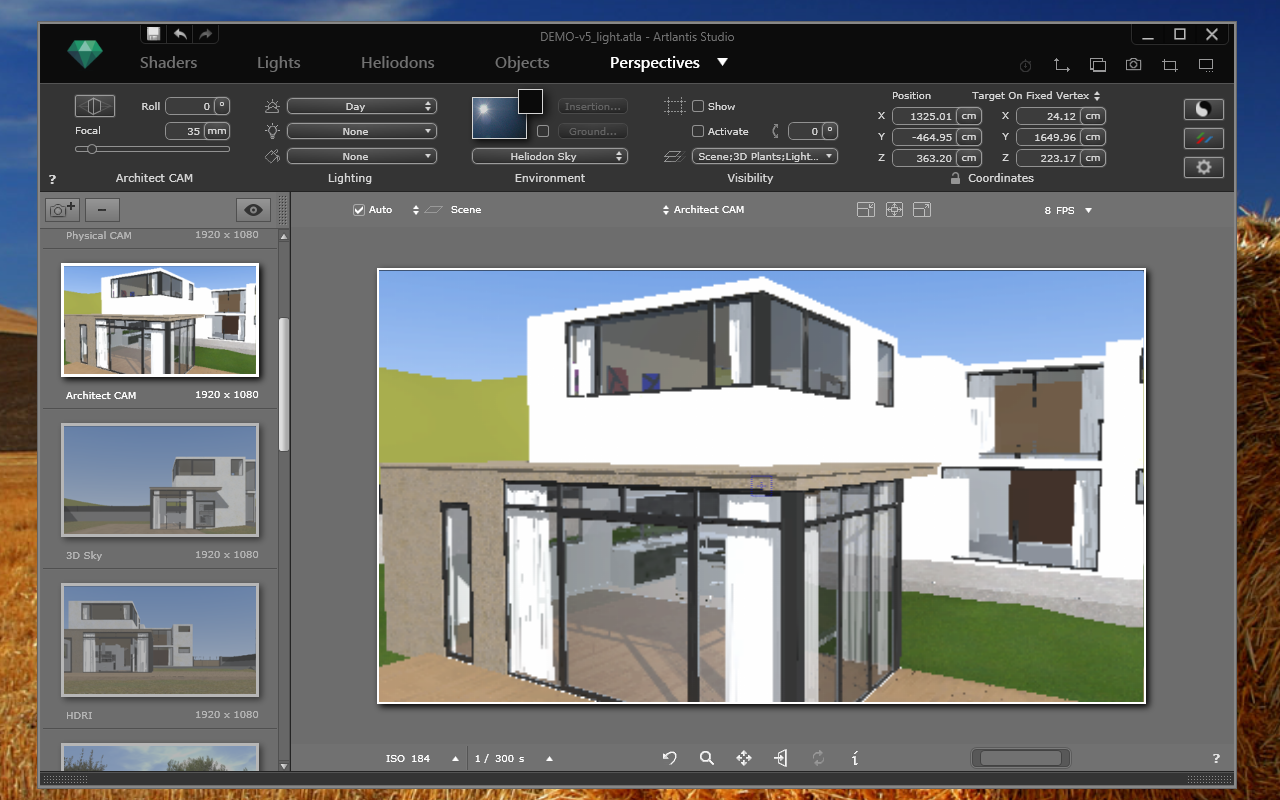This screenshot has height=800, width=1280.
Task: Open the 8 FPS dropdown
Action: (x=1068, y=211)
